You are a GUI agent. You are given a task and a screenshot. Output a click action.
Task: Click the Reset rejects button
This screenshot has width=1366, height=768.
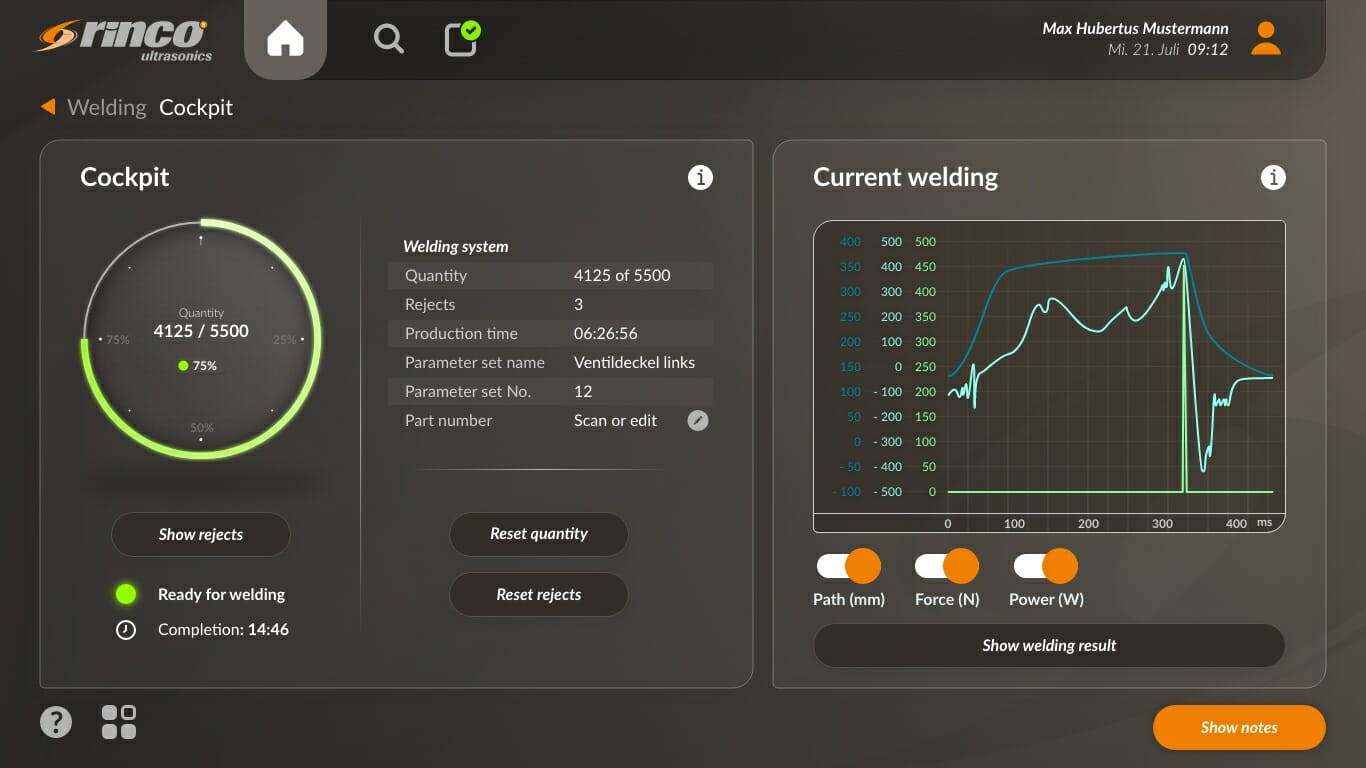(538, 595)
